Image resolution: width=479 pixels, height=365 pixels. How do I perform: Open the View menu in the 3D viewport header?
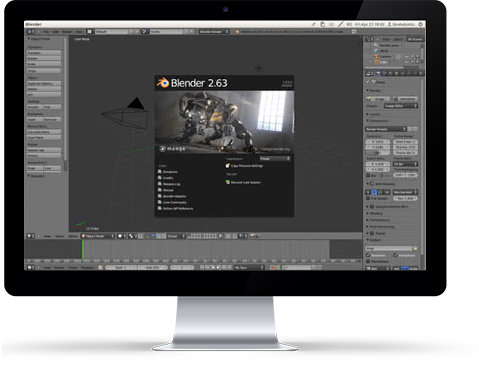(47, 236)
